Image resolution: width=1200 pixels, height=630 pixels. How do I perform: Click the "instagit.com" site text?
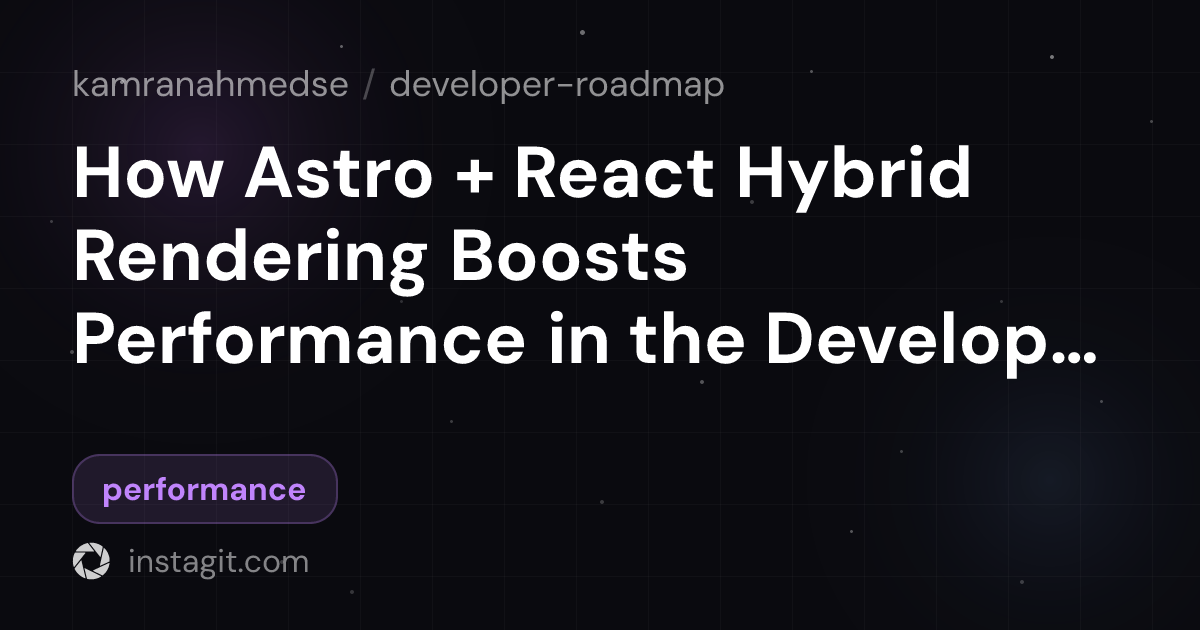point(218,562)
